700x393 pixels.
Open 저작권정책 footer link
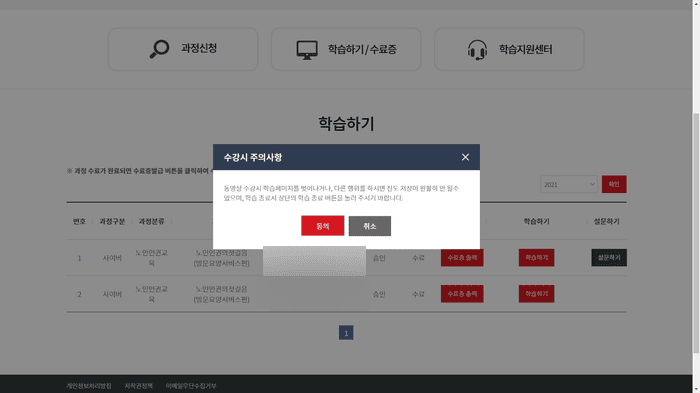138,386
